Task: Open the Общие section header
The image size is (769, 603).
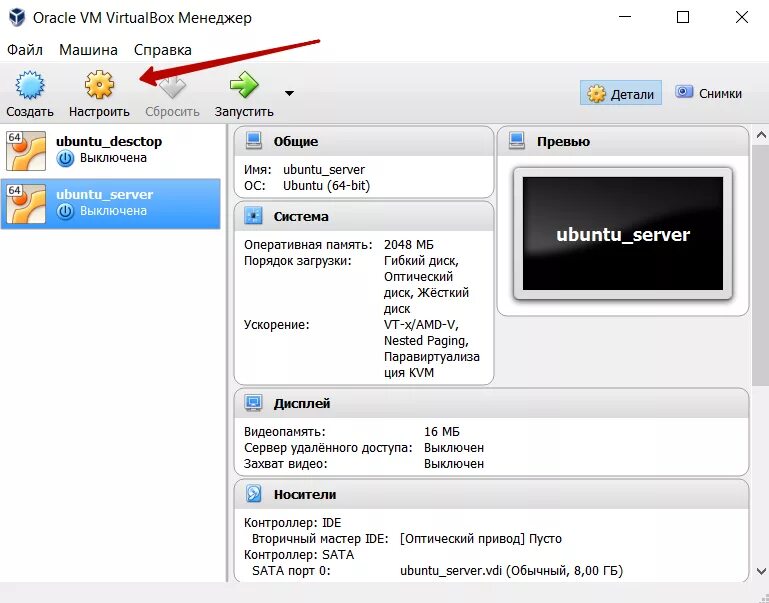Action: click(x=364, y=141)
